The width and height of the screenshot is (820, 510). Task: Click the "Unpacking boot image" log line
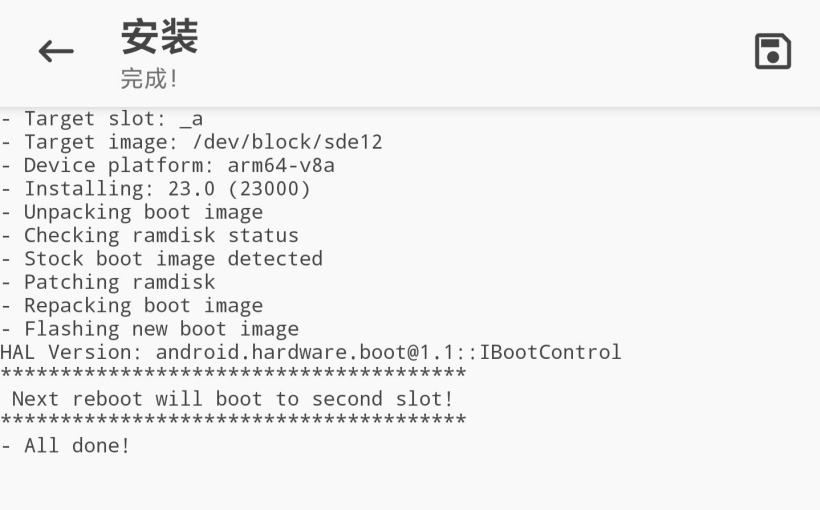click(x=131, y=212)
